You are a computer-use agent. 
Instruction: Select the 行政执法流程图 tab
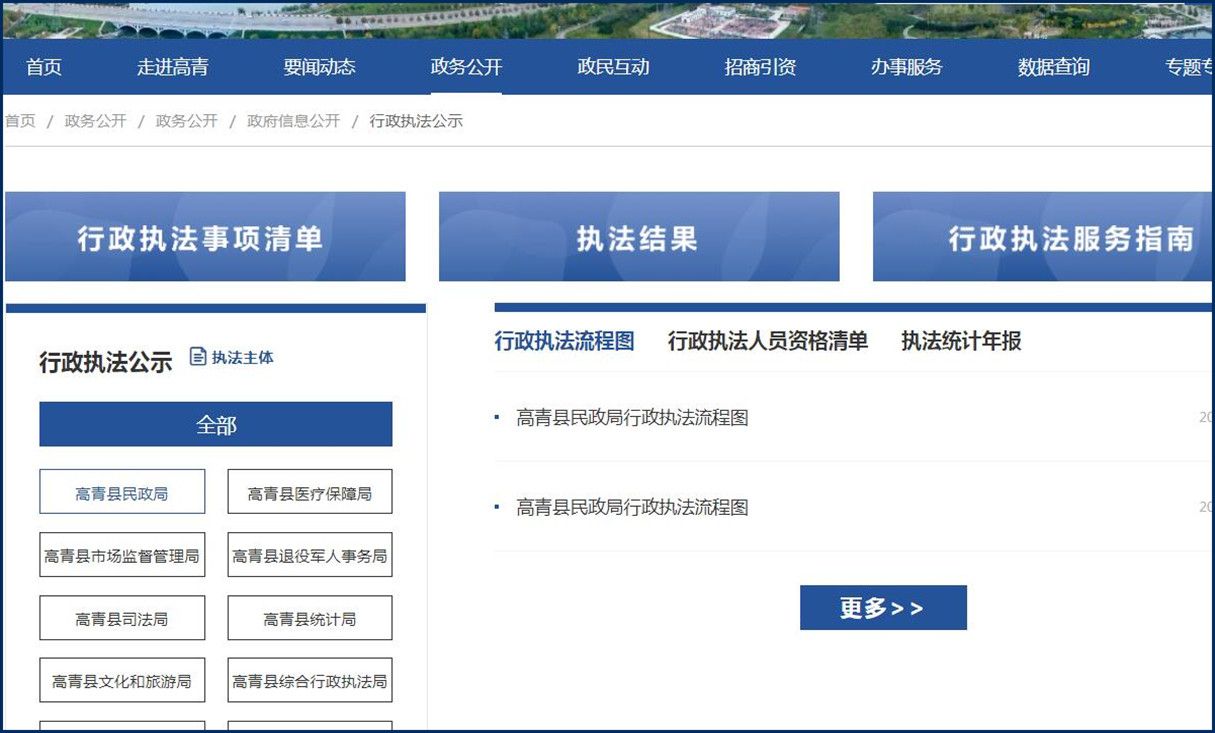(x=564, y=341)
